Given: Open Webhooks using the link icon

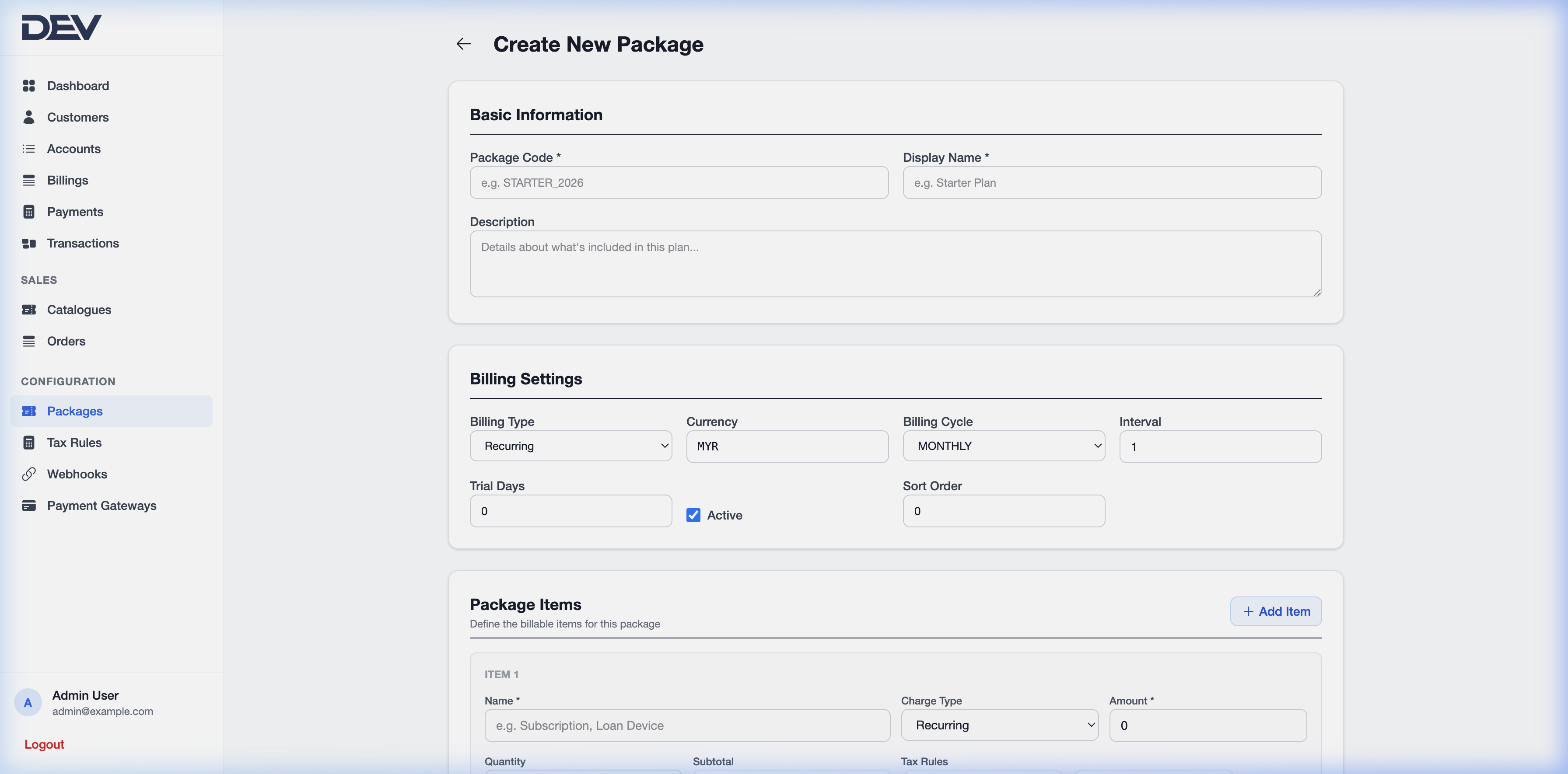Looking at the screenshot, I should 29,474.
